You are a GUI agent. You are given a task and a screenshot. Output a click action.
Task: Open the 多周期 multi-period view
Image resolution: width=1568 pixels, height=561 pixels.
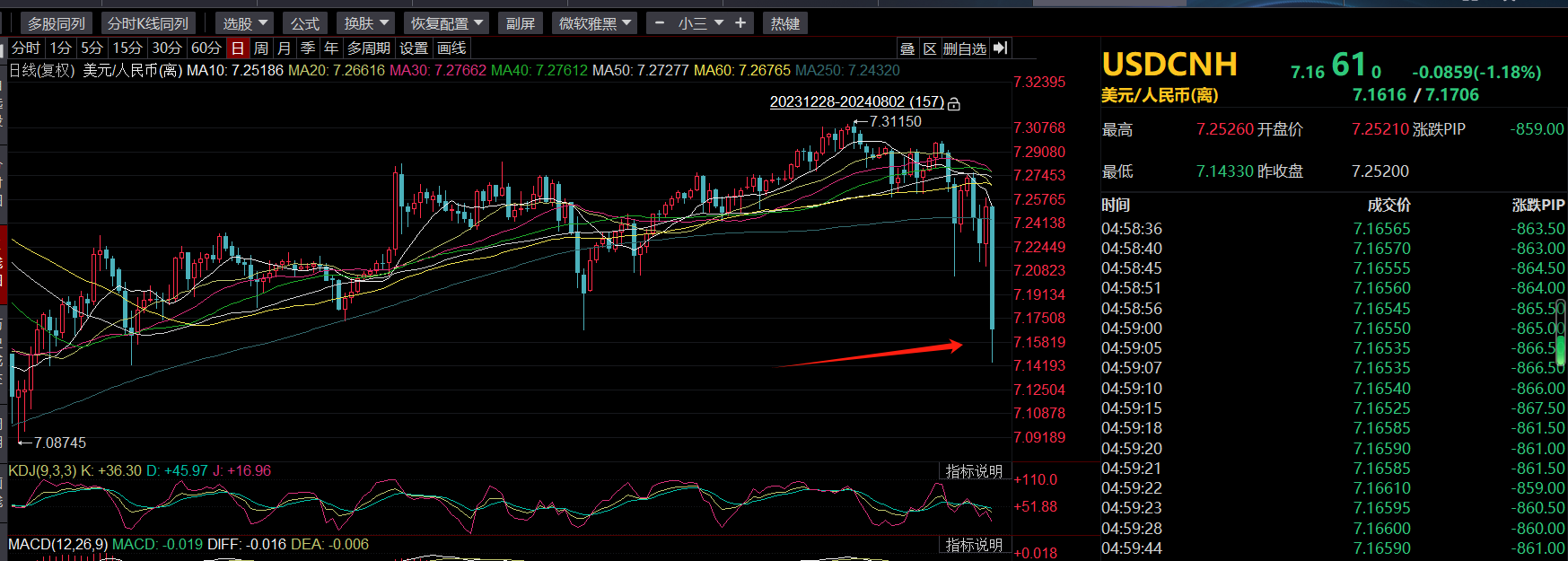coord(369,48)
